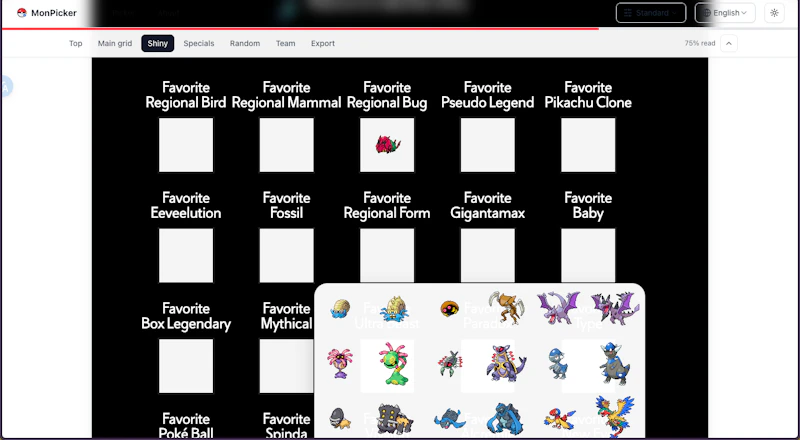Click the filled Favorite Regional Bug slot
The height and width of the screenshot is (440, 800).
point(387,145)
